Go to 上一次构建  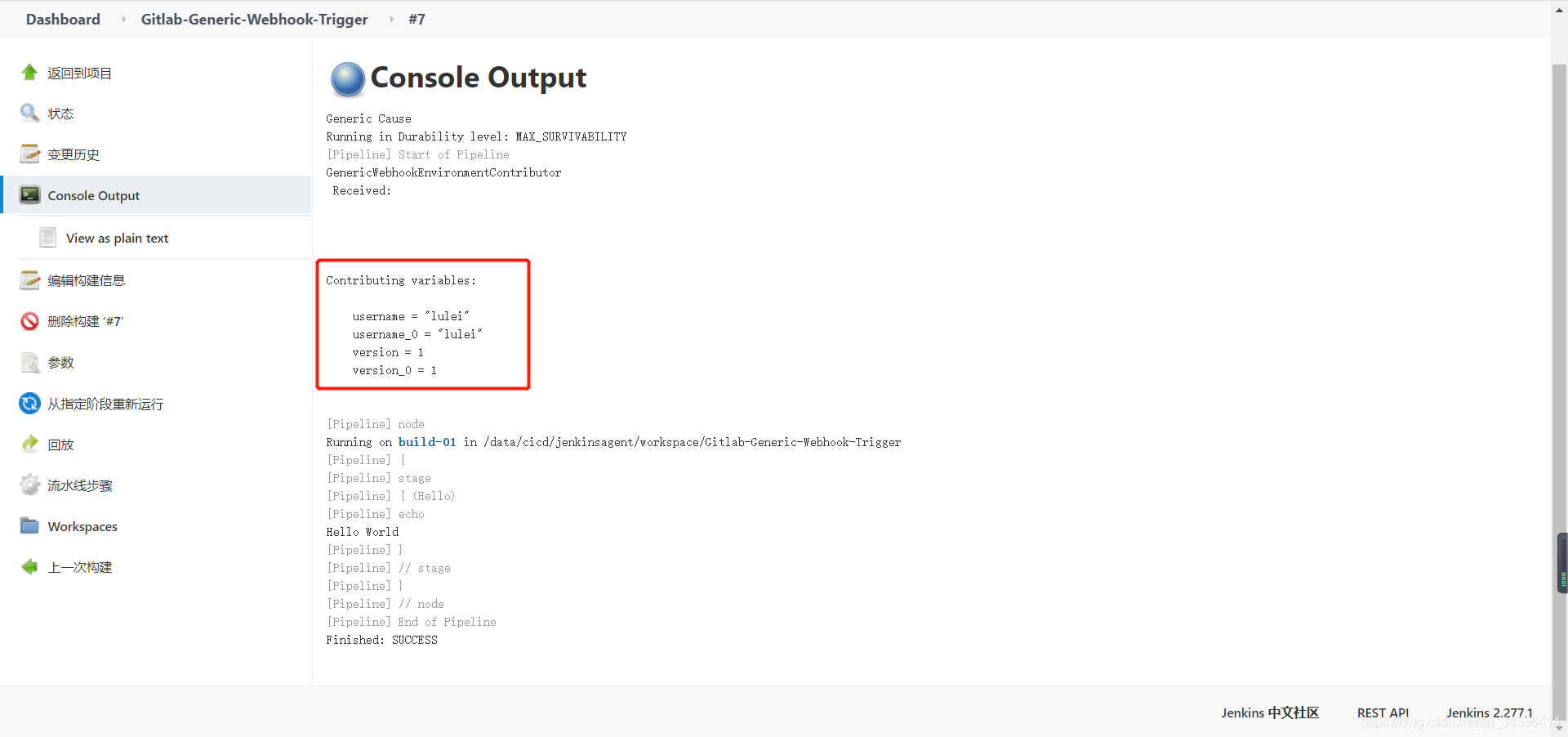80,567
